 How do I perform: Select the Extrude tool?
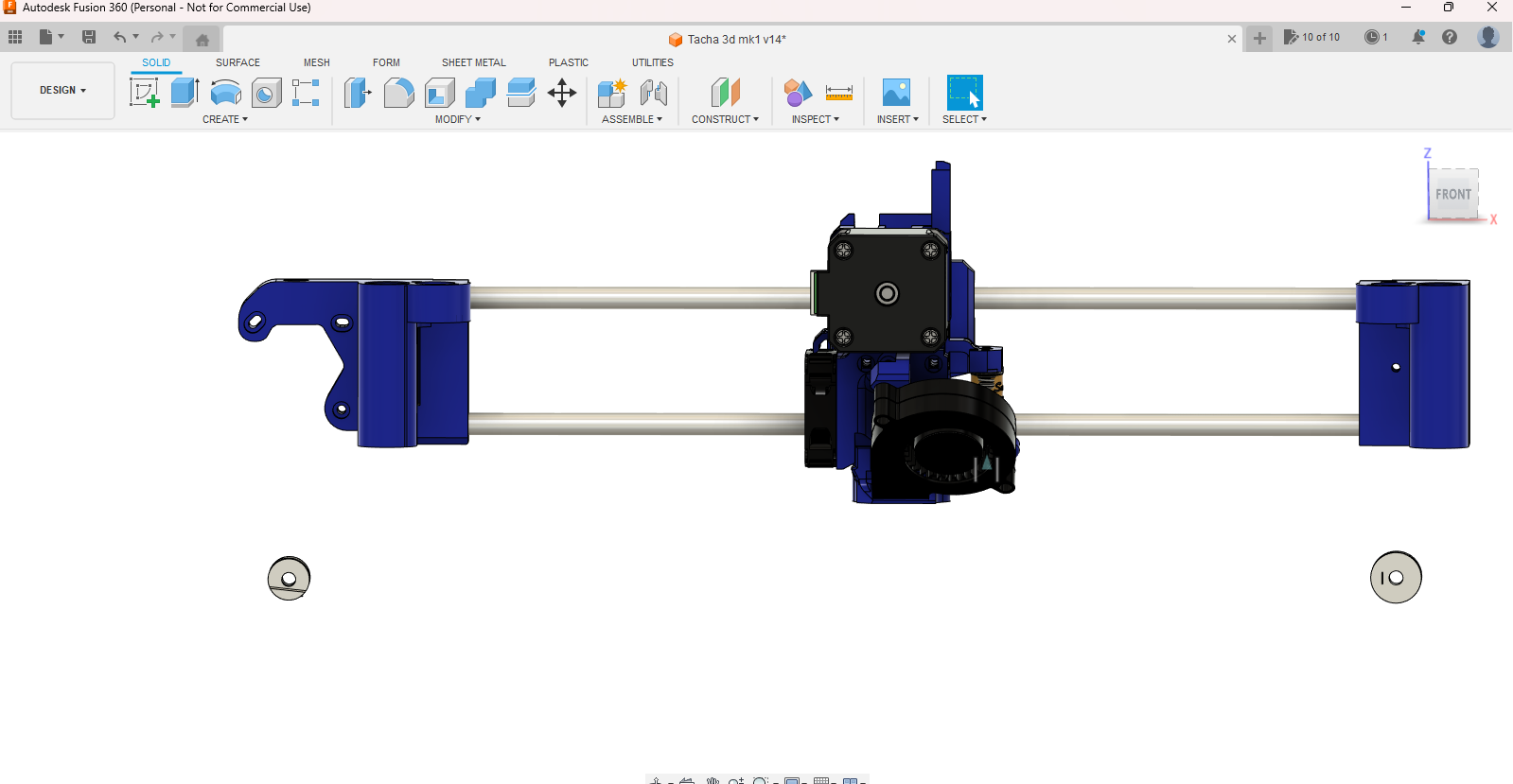[185, 93]
